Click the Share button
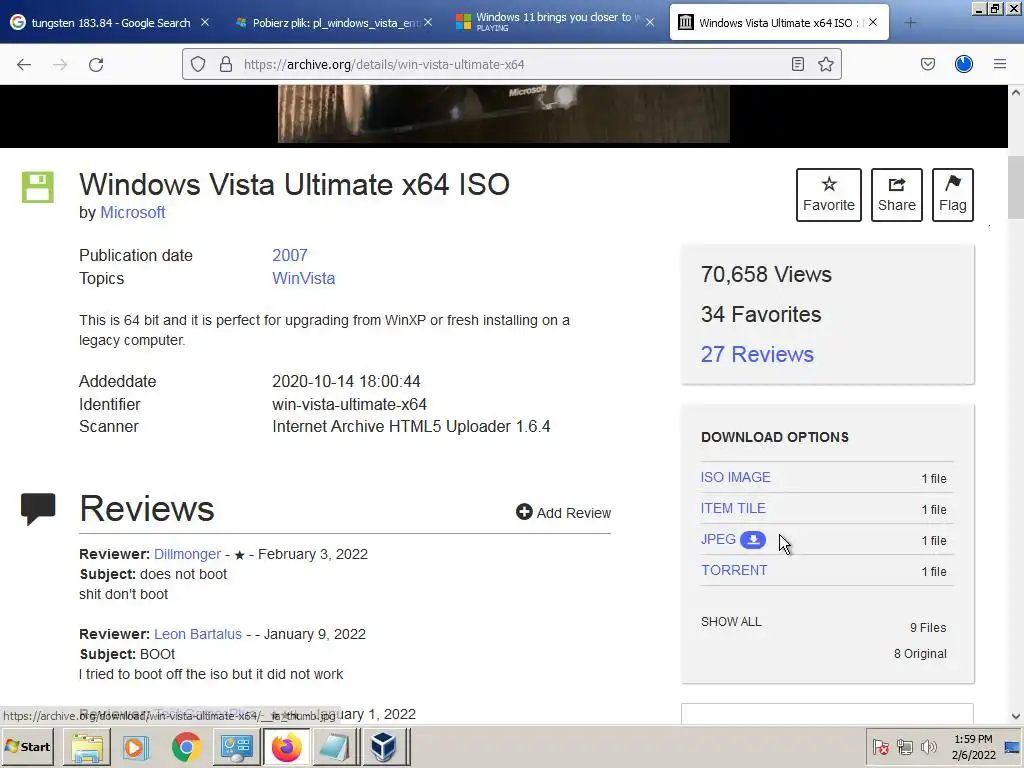This screenshot has width=1024, height=768. [x=897, y=195]
